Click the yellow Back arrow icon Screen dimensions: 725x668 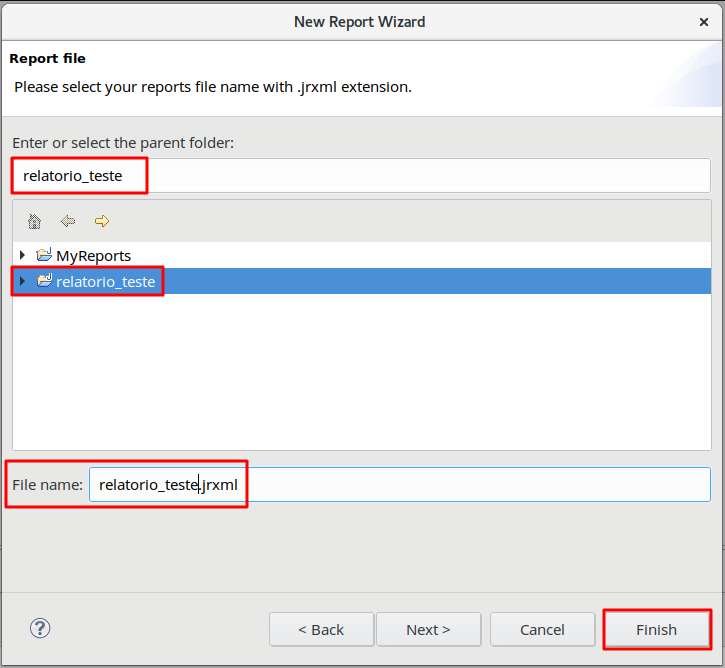[68, 221]
